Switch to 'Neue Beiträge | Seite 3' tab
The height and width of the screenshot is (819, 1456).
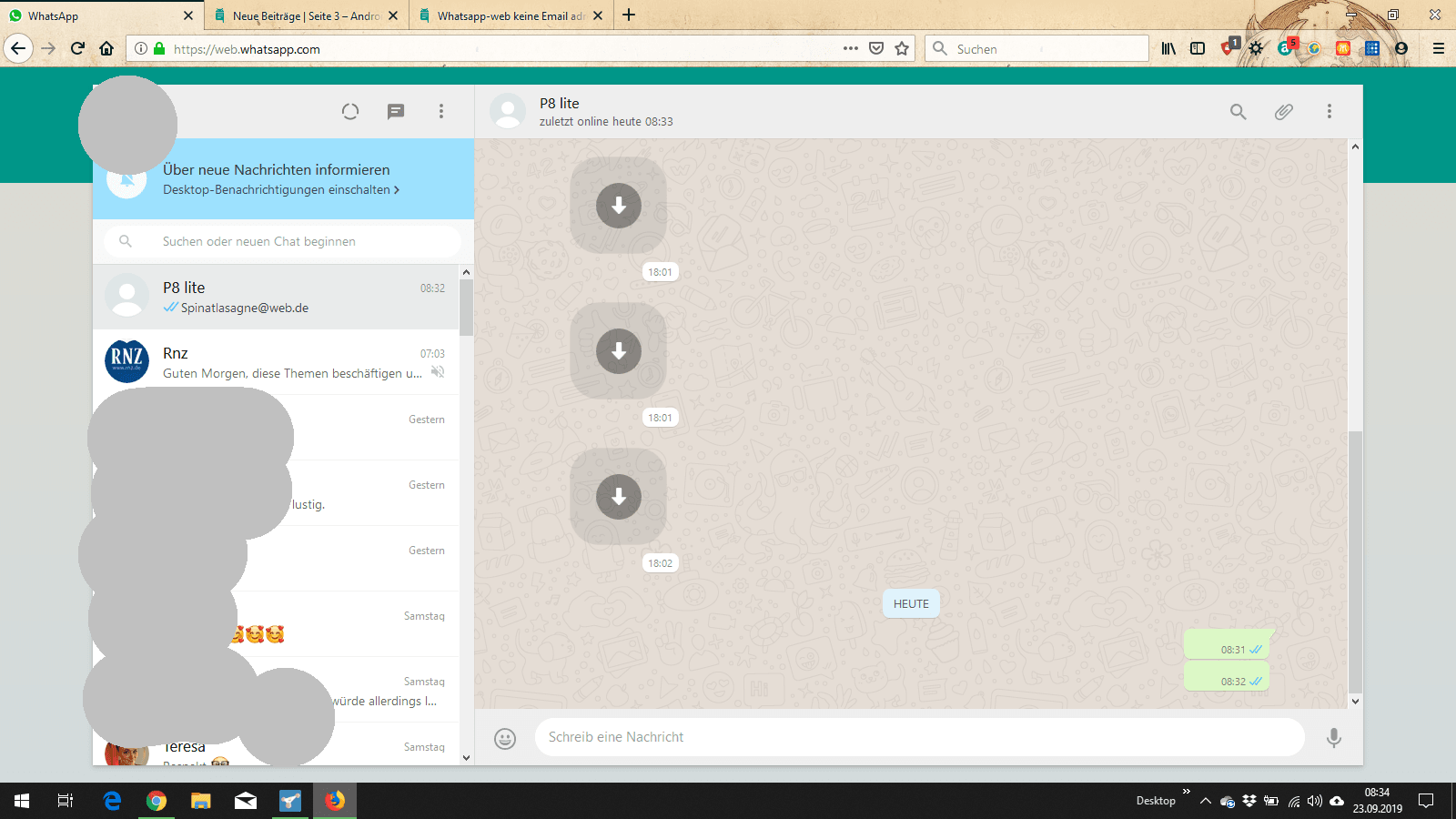click(307, 15)
